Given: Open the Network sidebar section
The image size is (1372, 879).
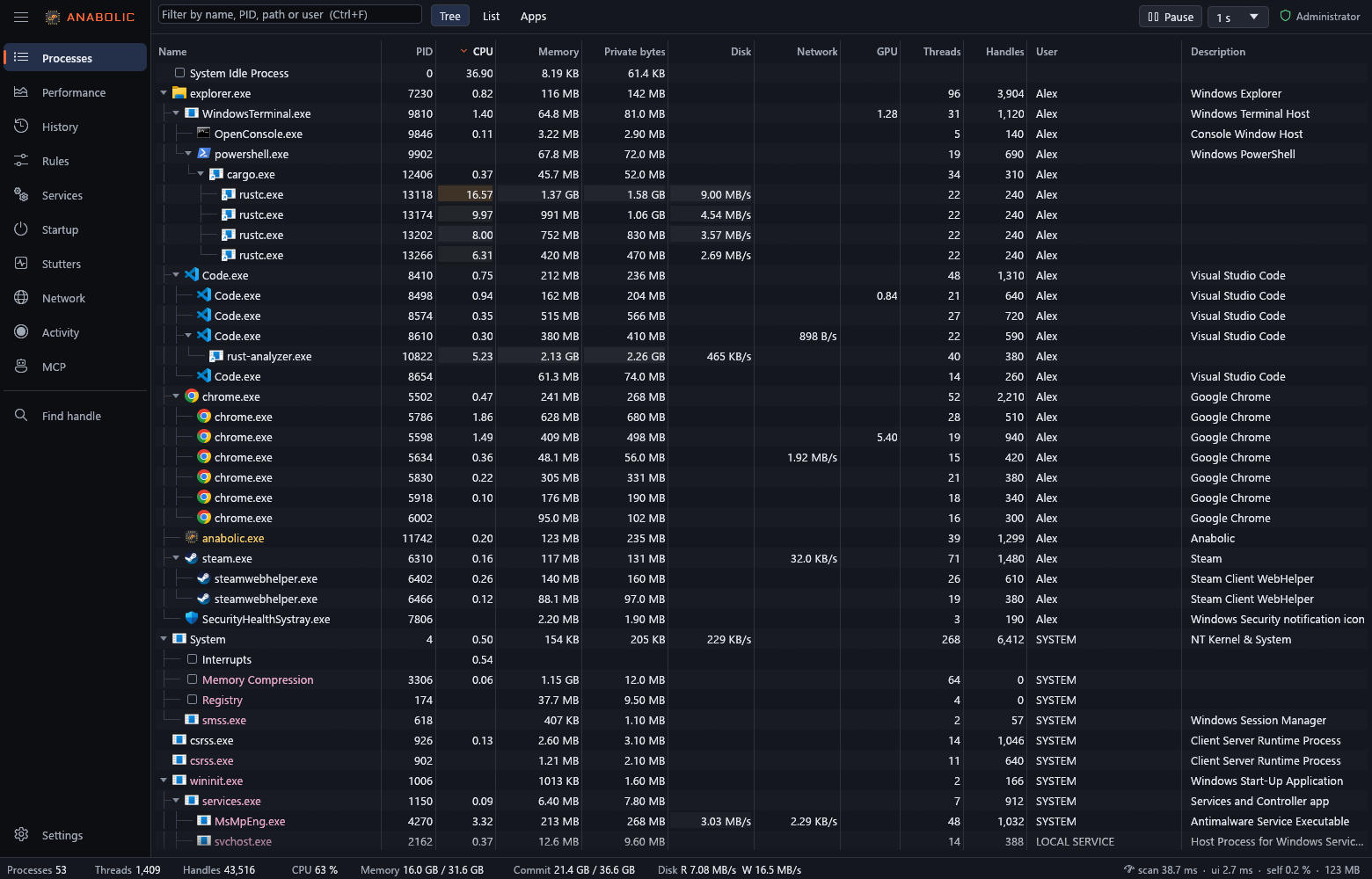Looking at the screenshot, I should pyautogui.click(x=75, y=298).
